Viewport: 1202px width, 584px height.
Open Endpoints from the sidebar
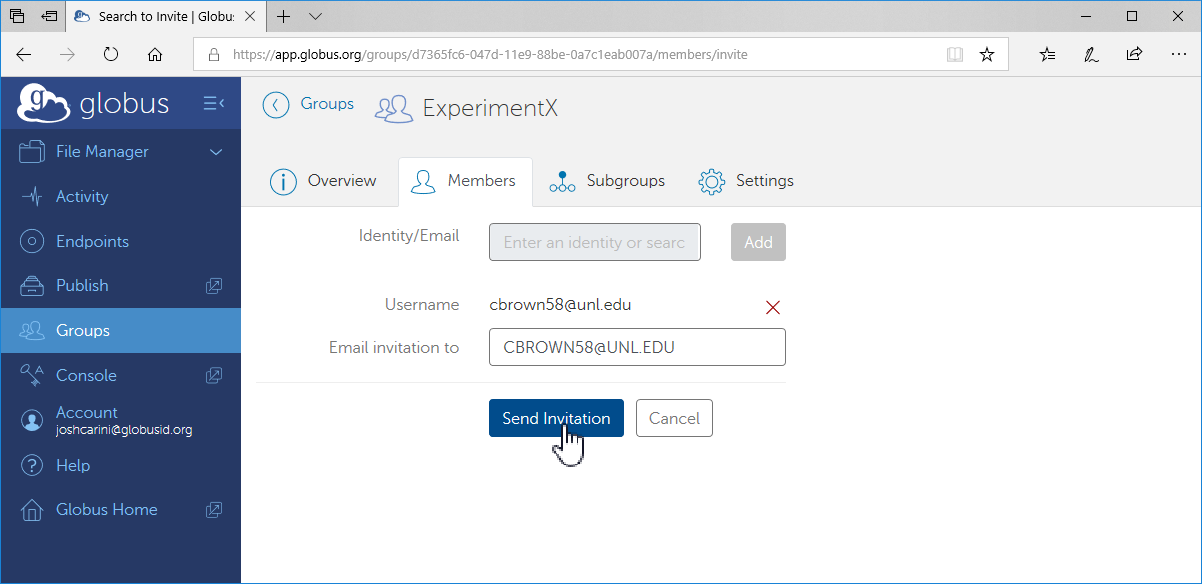tap(92, 241)
